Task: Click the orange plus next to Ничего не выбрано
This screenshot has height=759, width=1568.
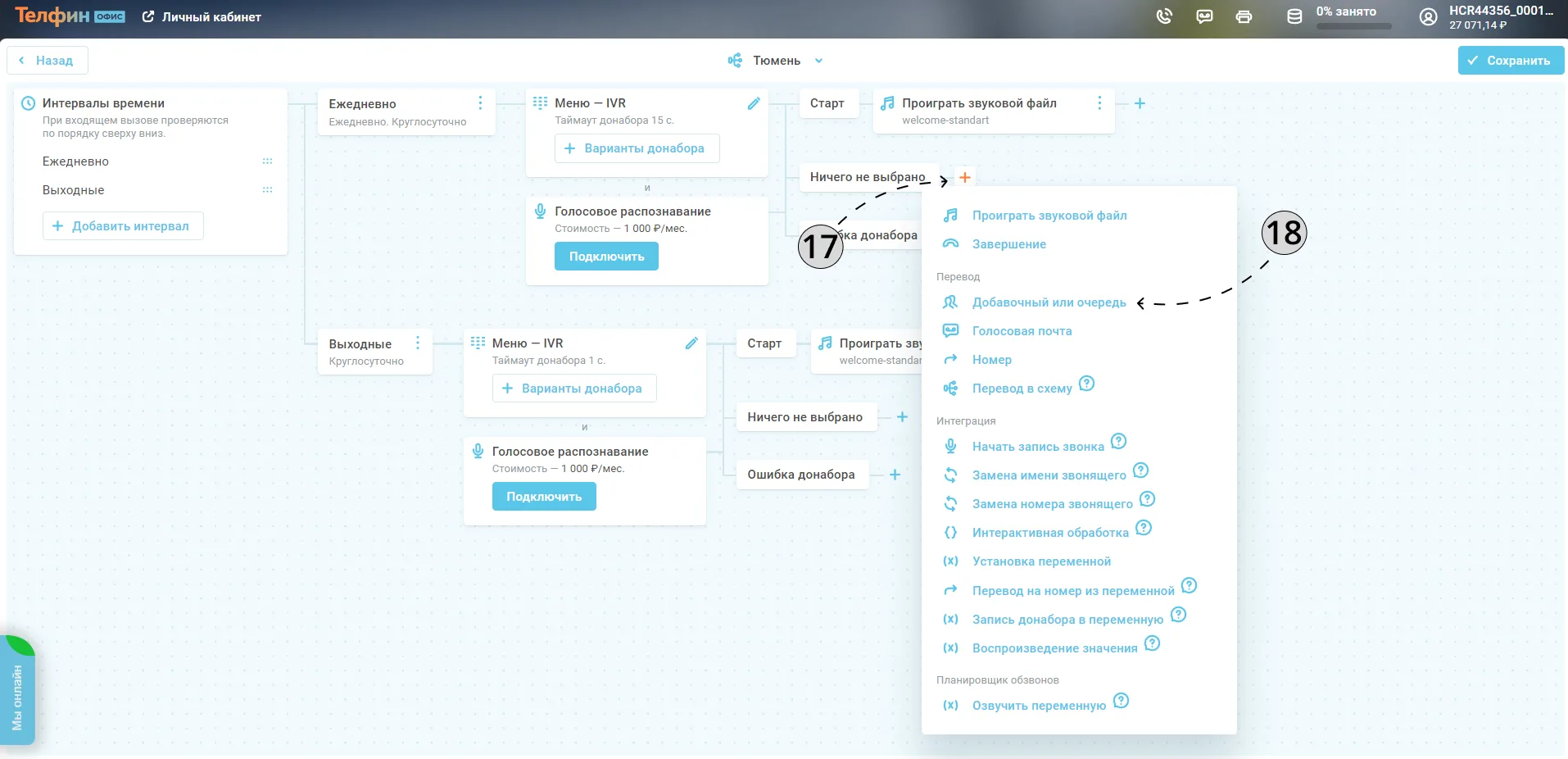Action: (x=965, y=177)
